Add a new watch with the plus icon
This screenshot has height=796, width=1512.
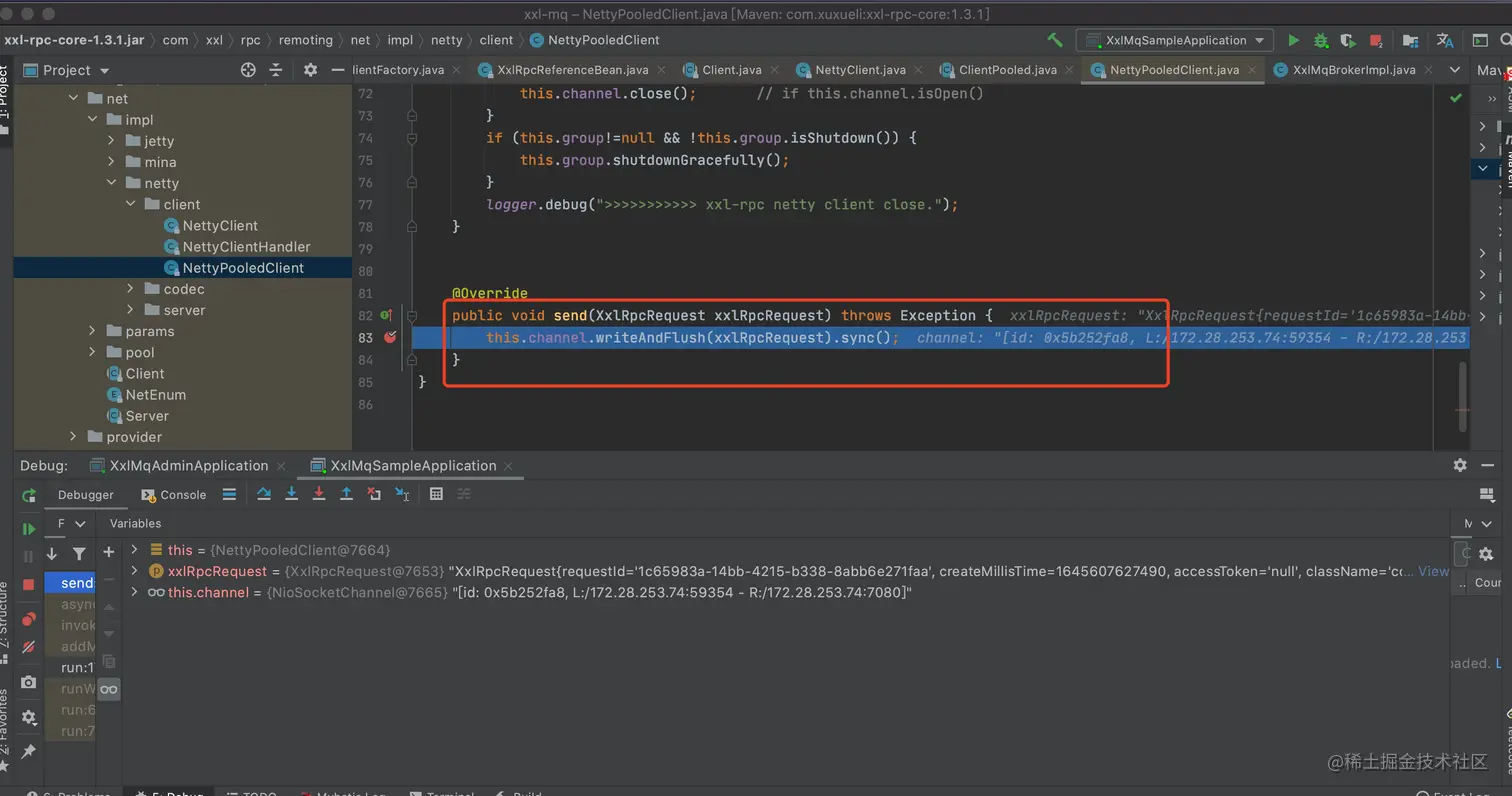(109, 551)
